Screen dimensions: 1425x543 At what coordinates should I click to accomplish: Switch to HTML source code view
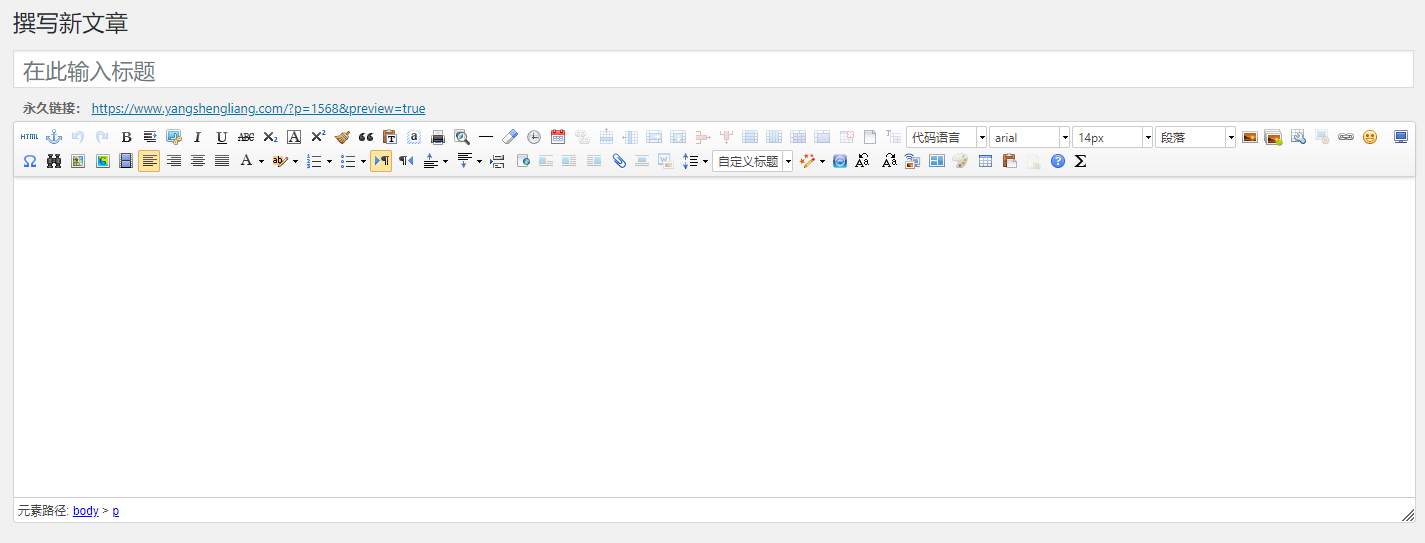point(29,137)
